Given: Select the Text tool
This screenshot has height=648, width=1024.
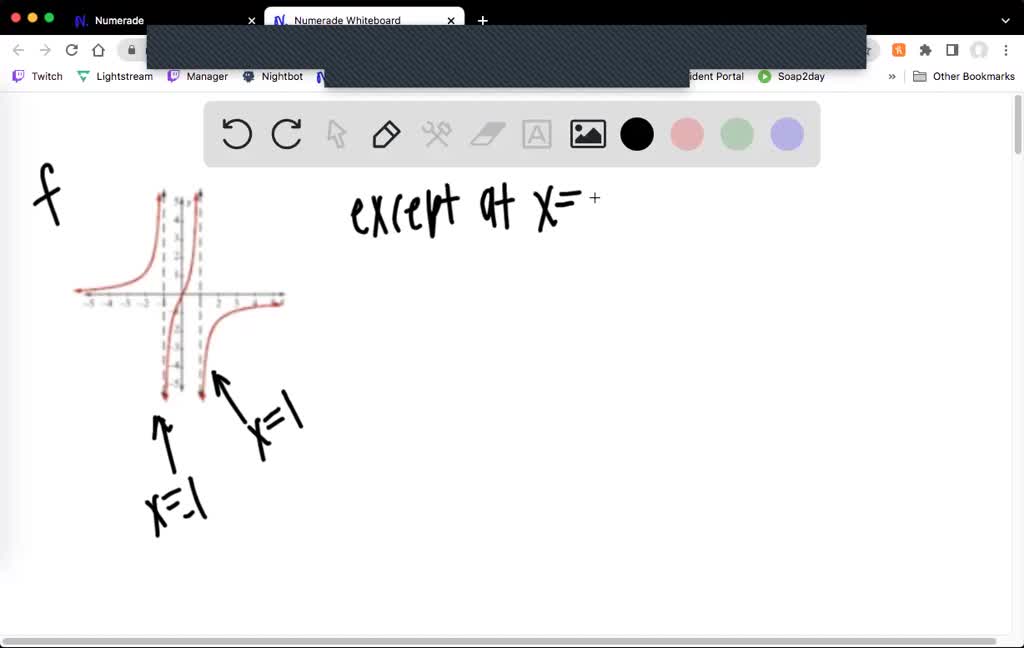Looking at the screenshot, I should click(536, 133).
